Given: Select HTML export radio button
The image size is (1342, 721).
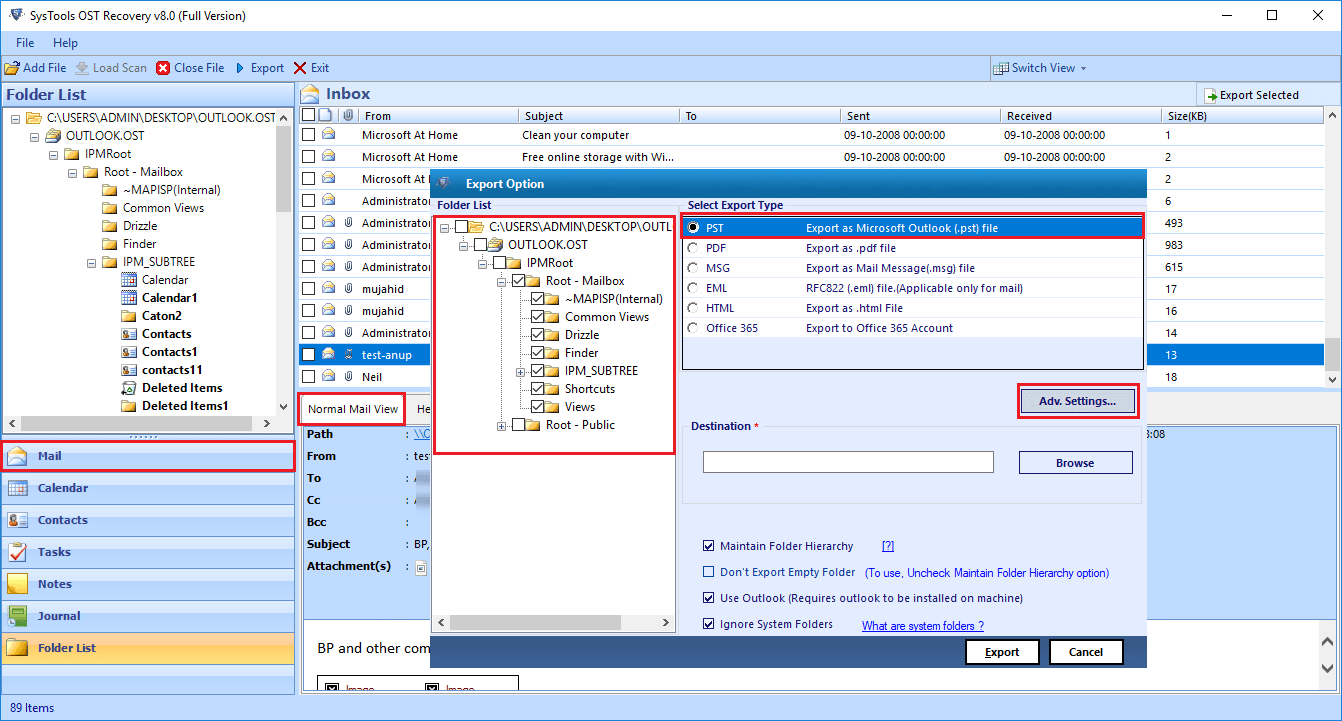Looking at the screenshot, I should [693, 308].
